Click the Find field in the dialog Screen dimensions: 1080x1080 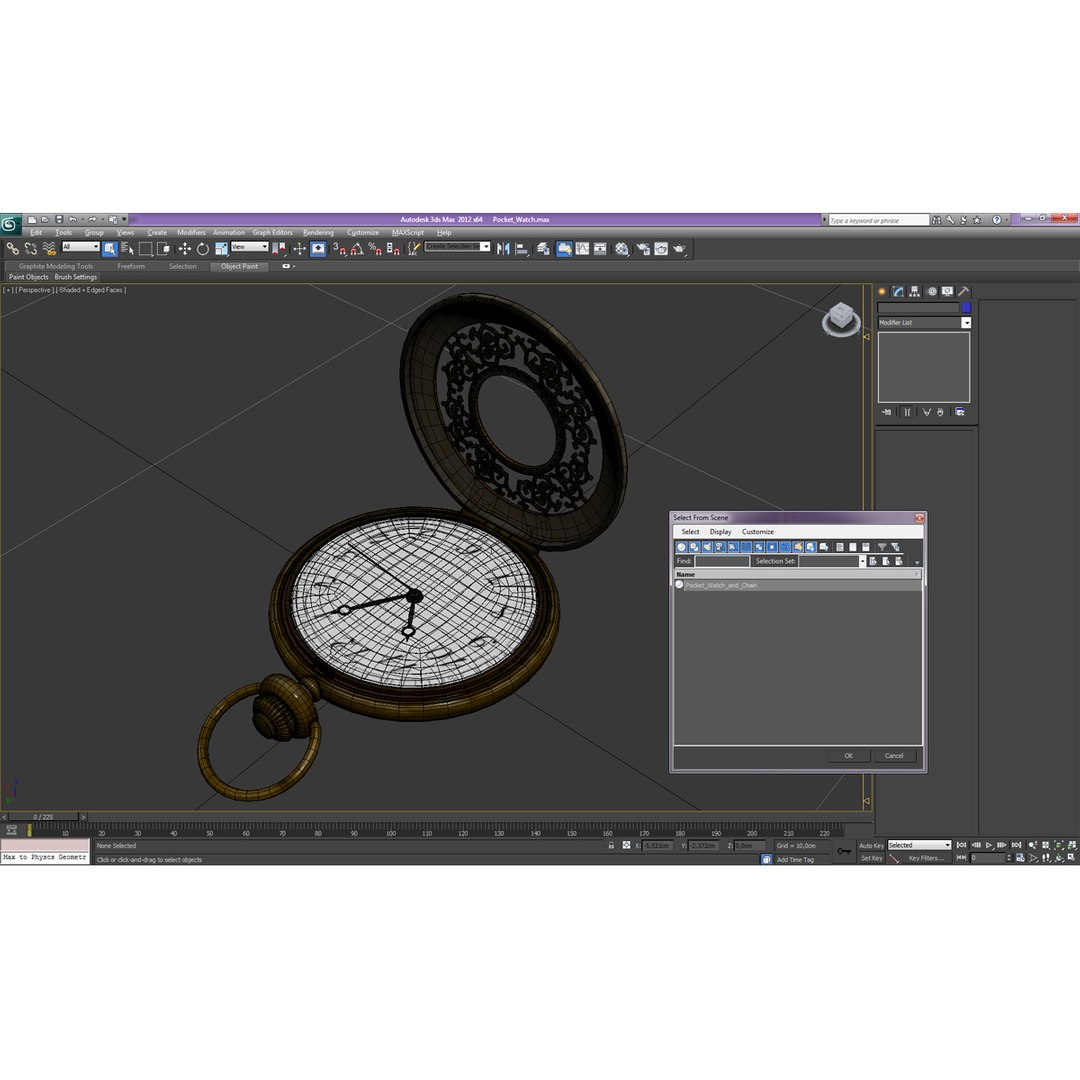pyautogui.click(x=722, y=561)
